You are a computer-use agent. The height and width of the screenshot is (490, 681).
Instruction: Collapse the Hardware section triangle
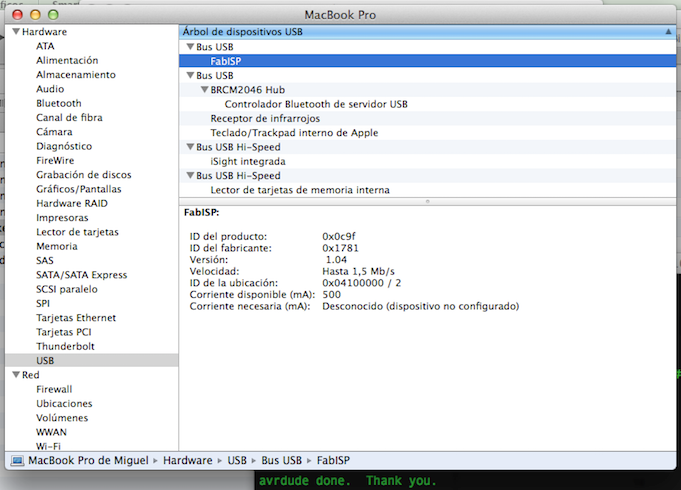point(16,32)
